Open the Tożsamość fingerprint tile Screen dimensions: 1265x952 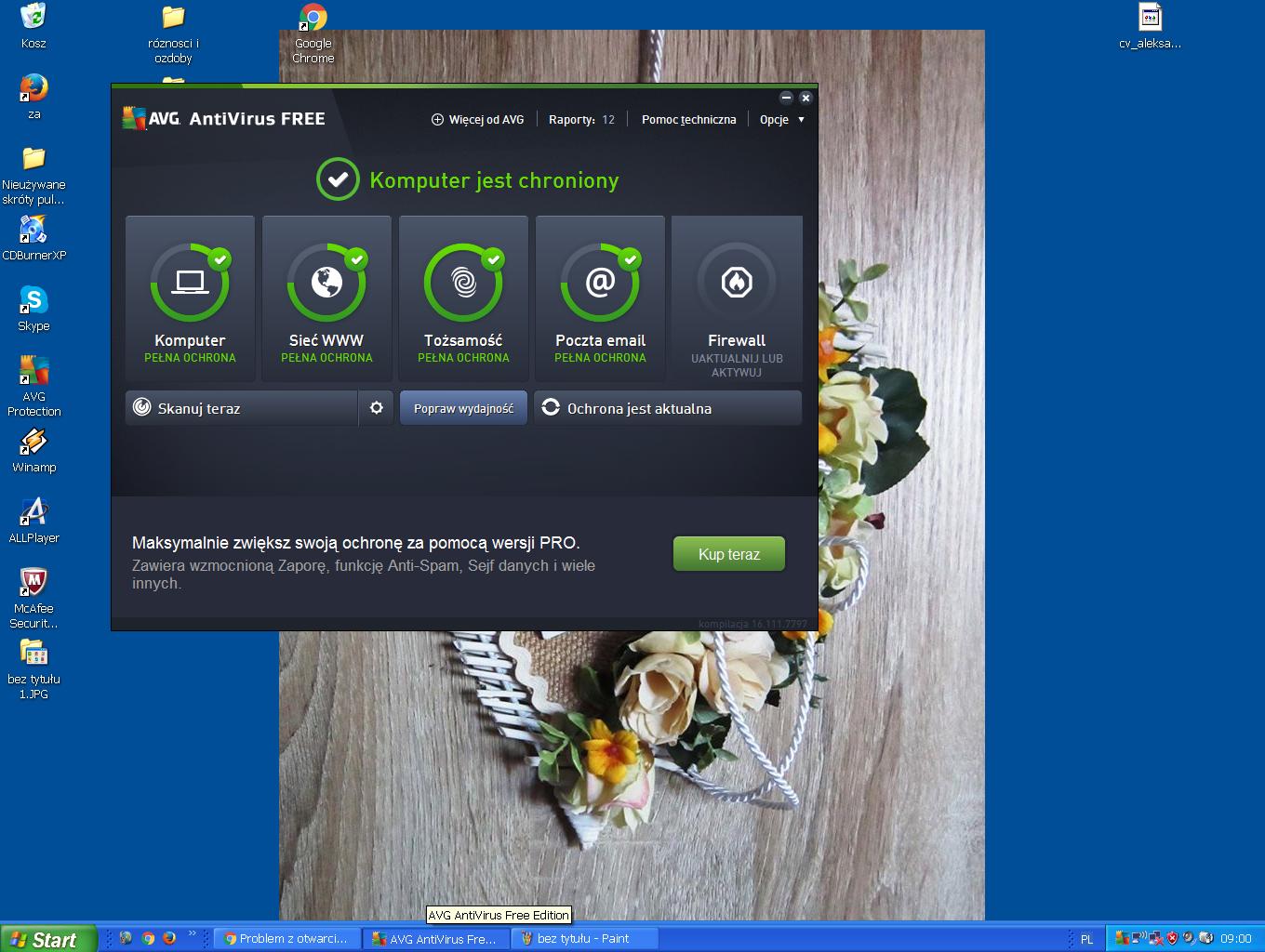tap(463, 298)
